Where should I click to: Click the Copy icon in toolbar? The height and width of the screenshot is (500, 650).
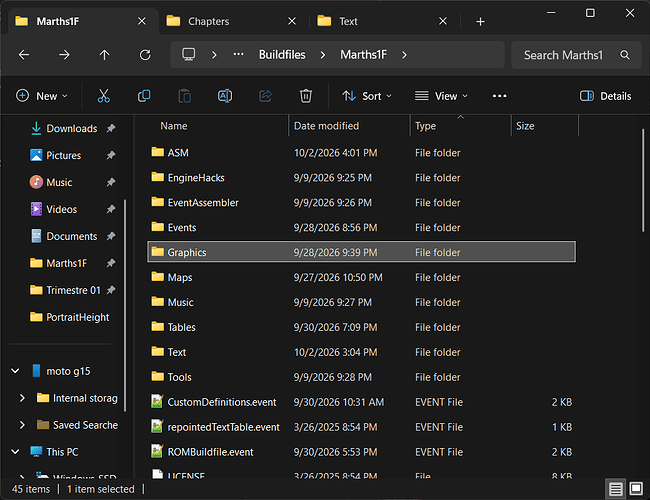144,96
